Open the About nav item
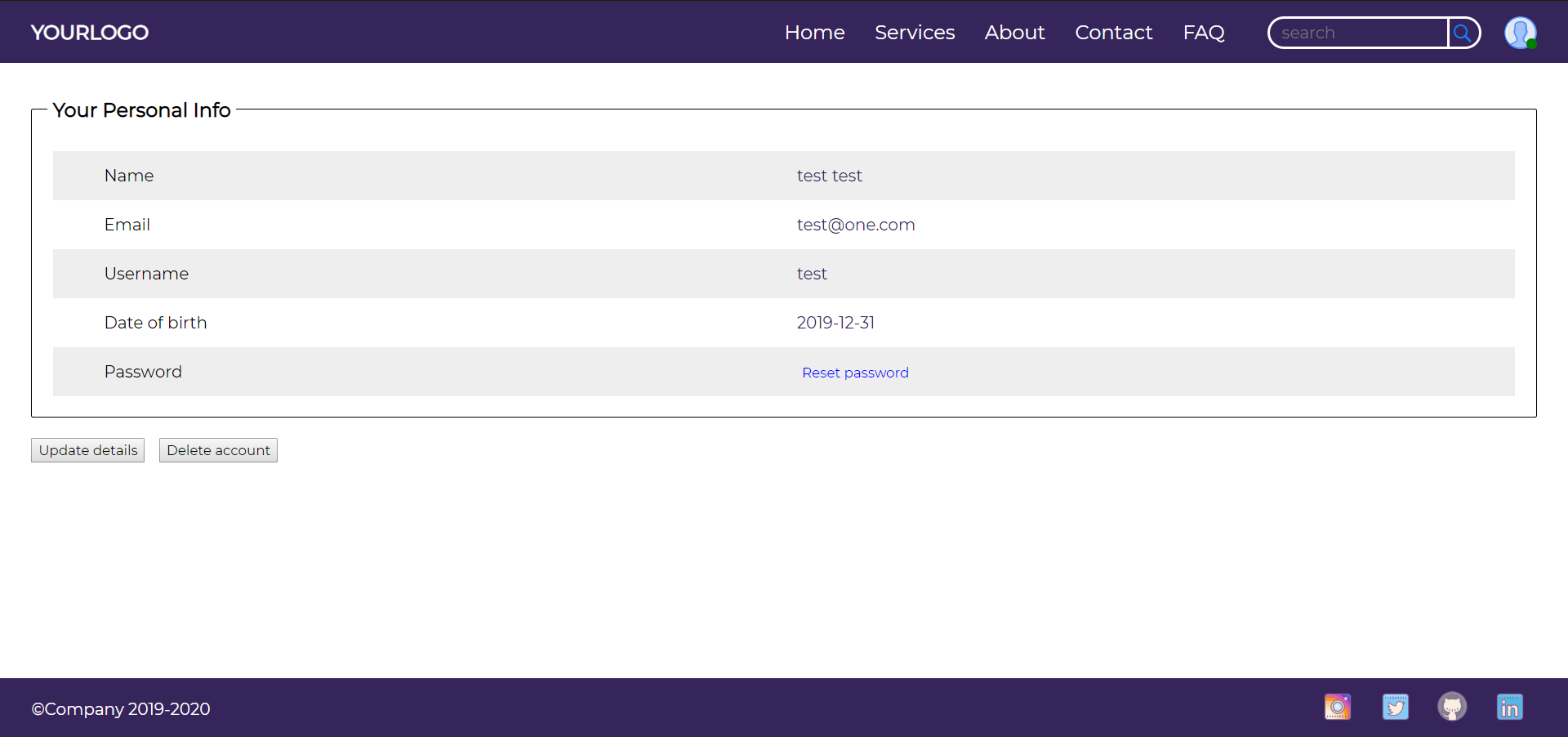Image resolution: width=1568 pixels, height=737 pixels. pos(1014,33)
